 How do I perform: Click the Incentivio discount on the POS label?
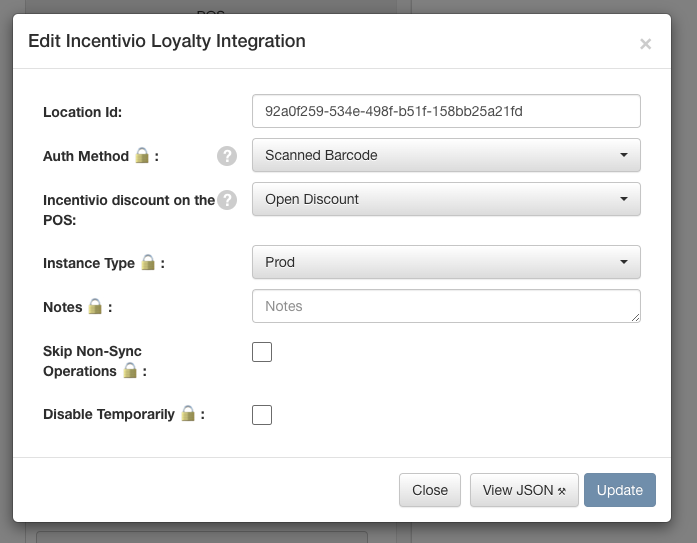pos(129,210)
